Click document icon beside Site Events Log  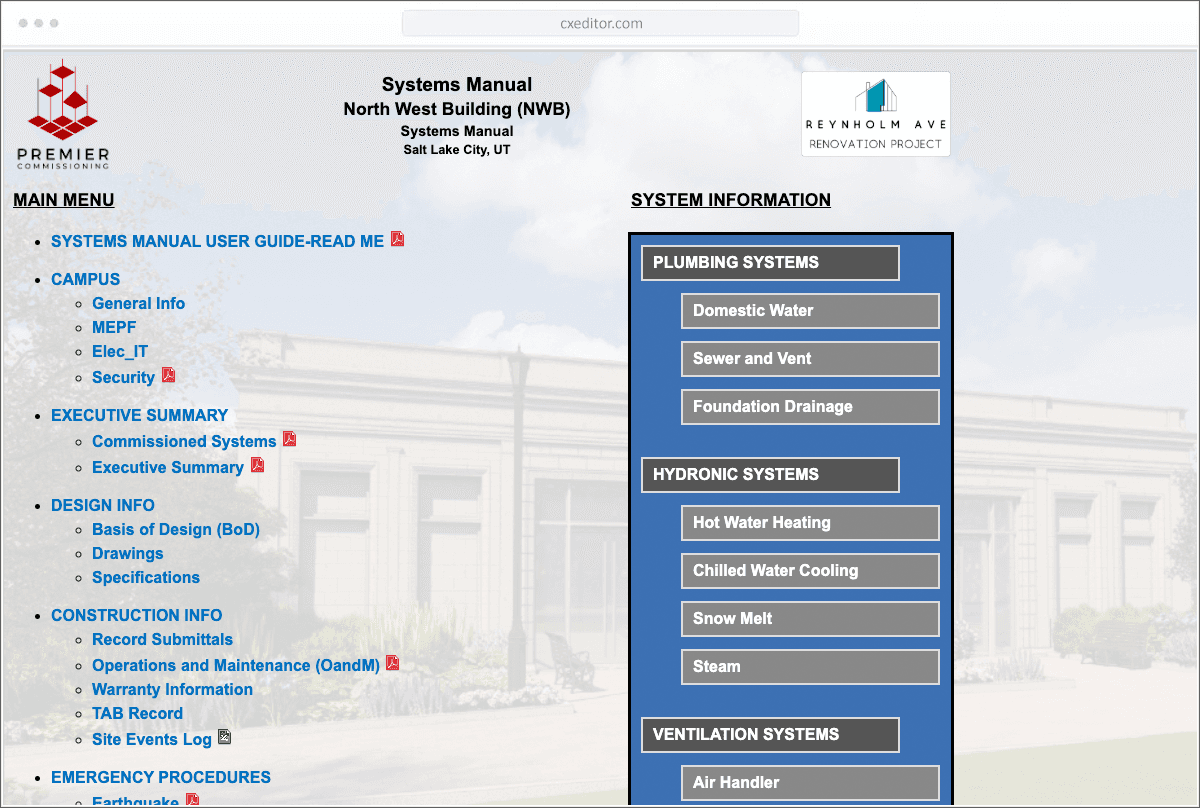(x=224, y=738)
